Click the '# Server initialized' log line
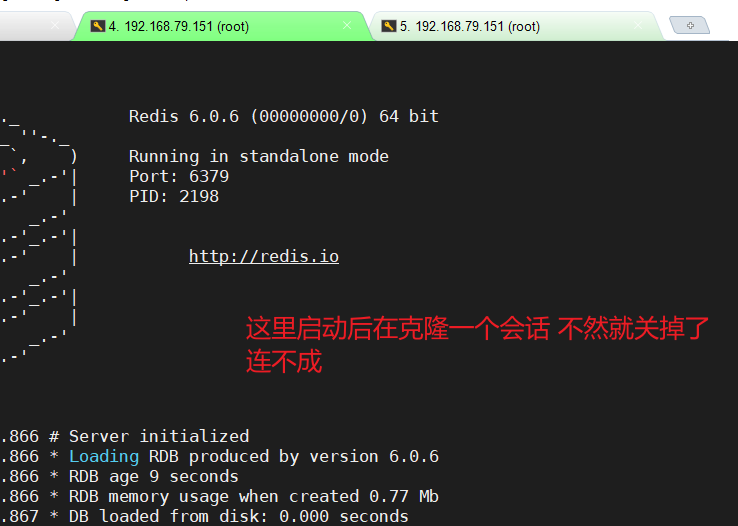This screenshot has height=526, width=738. click(149, 436)
